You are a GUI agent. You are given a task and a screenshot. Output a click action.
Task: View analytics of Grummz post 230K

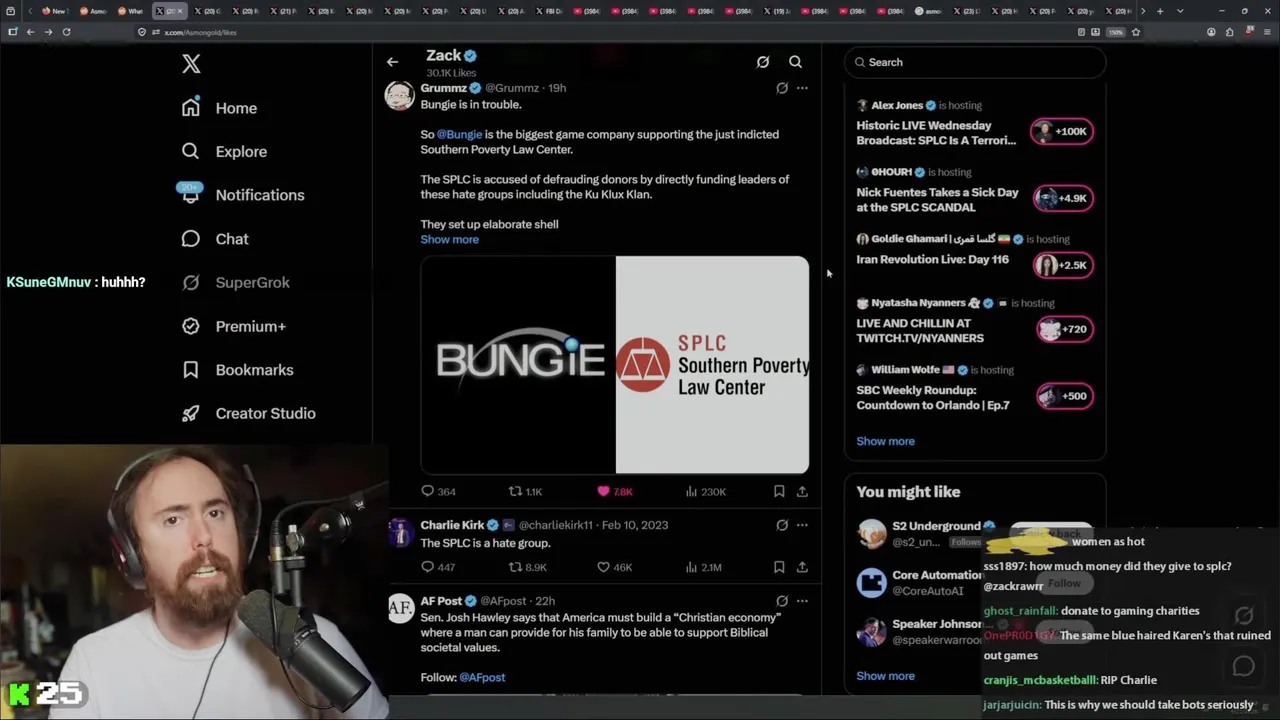pos(705,491)
